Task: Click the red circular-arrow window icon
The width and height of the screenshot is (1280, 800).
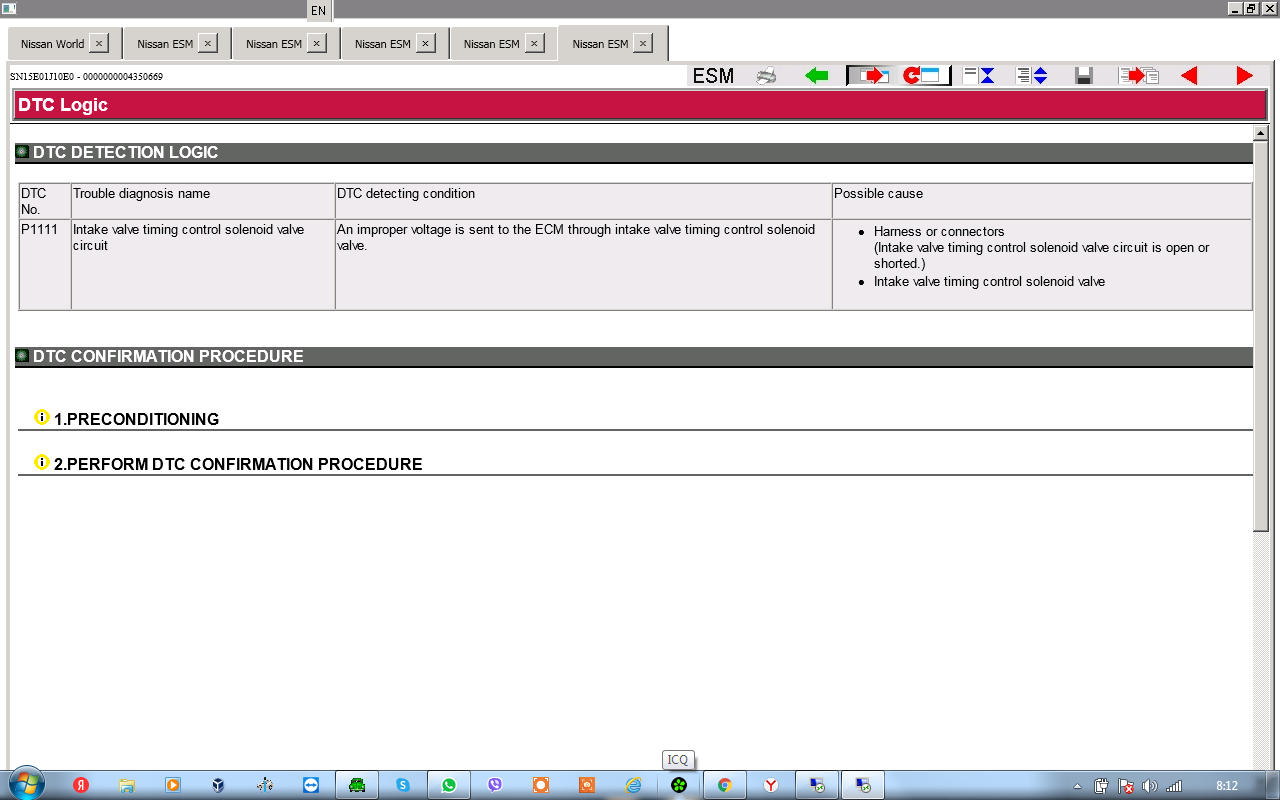Action: pos(920,76)
